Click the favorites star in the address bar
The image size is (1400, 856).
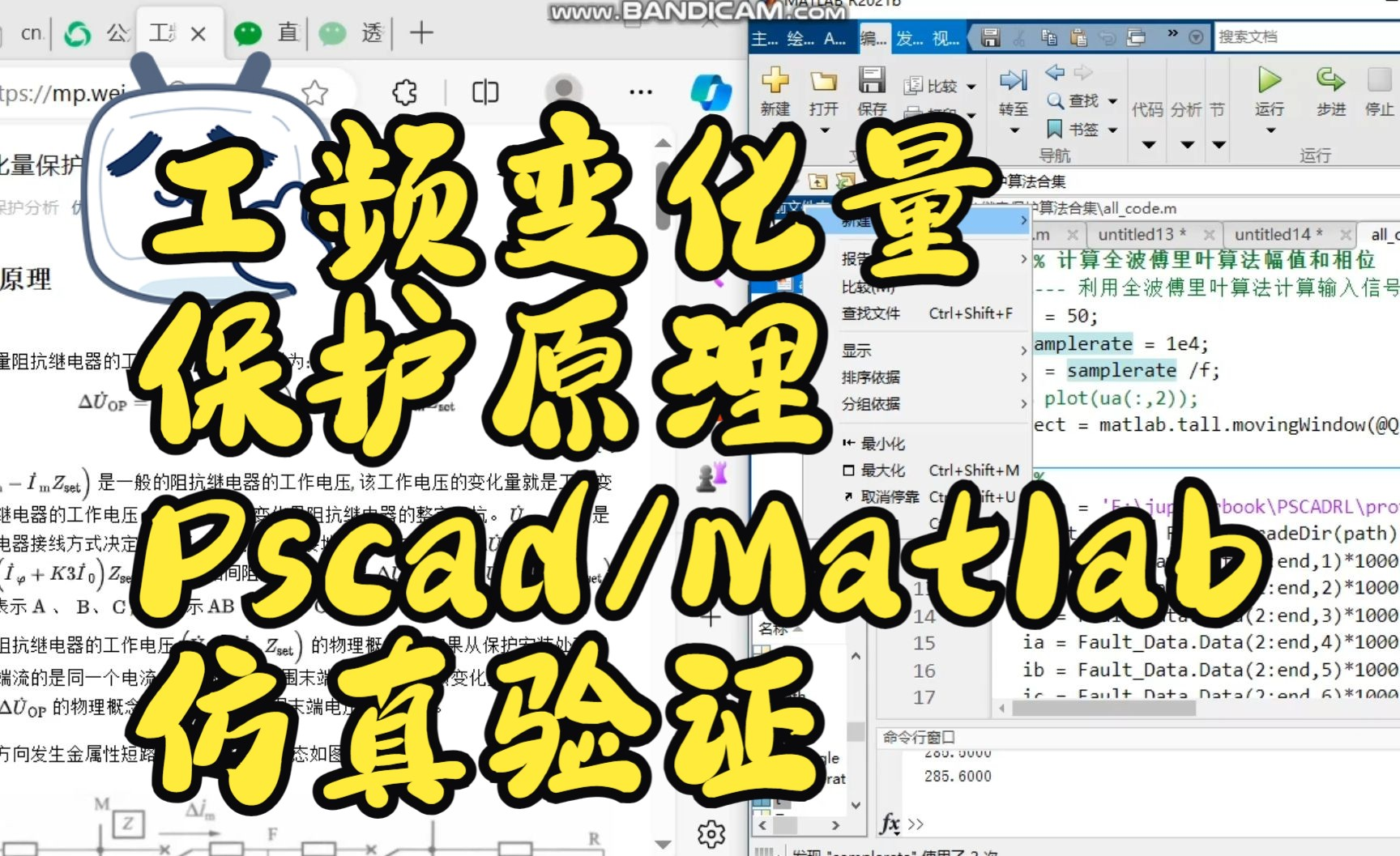tap(315, 92)
